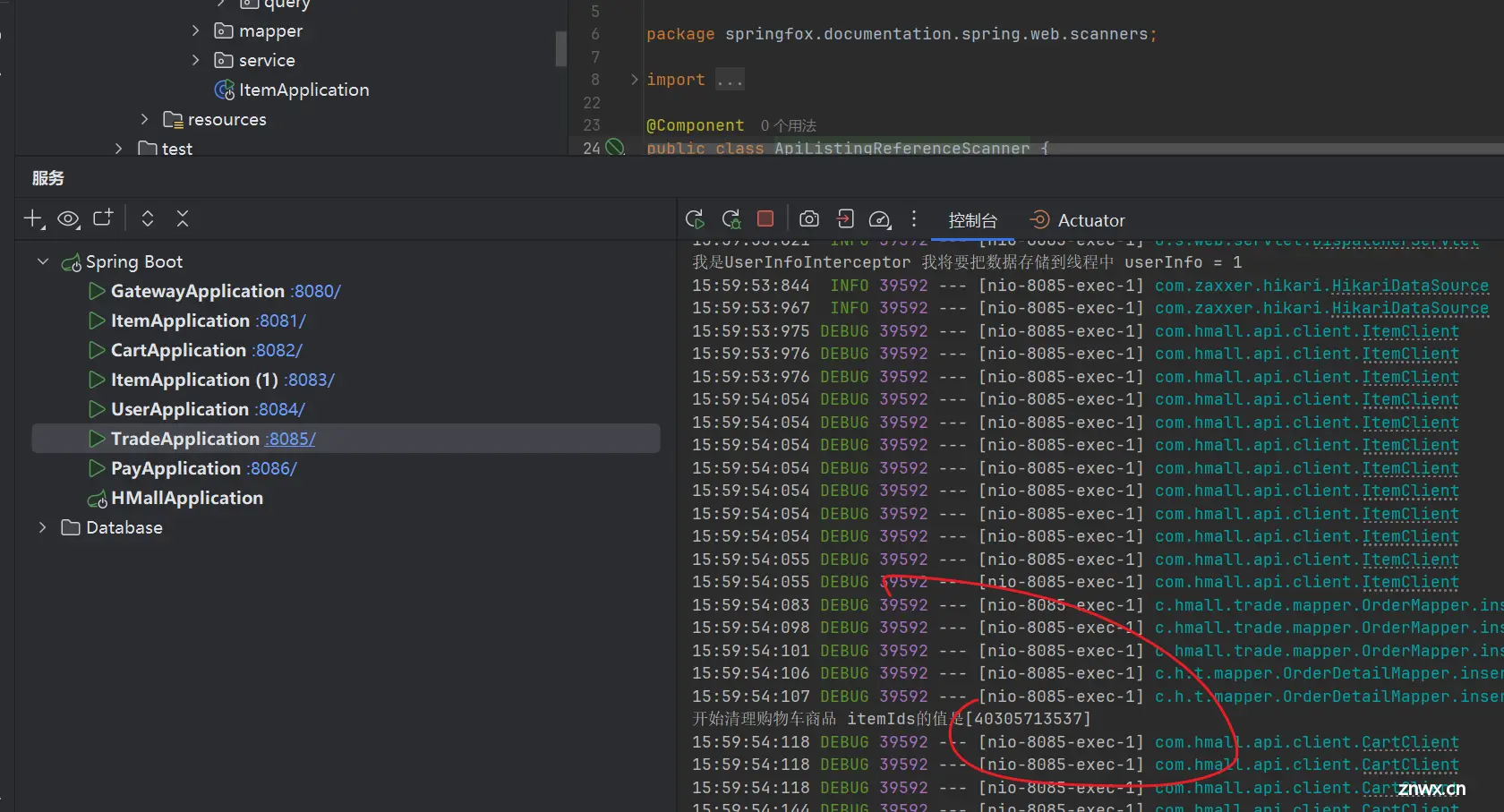Click the run icon beside ItemApplication :8081
The width and height of the screenshot is (1504, 812).
(97, 321)
